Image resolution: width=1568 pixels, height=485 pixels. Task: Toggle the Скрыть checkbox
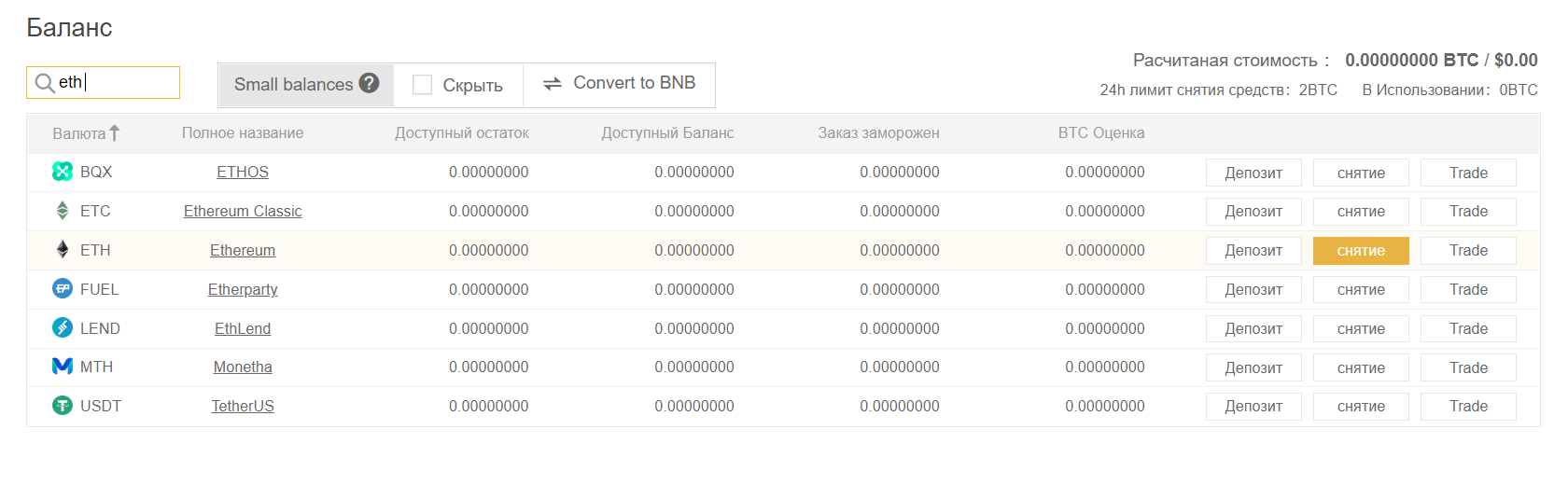click(422, 85)
